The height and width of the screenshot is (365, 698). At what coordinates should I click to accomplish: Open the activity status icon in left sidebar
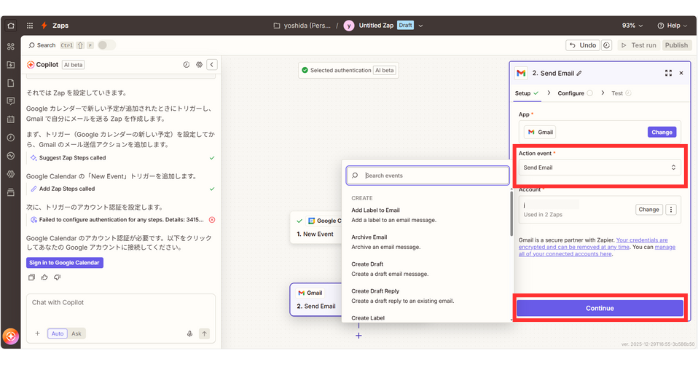click(x=11, y=156)
